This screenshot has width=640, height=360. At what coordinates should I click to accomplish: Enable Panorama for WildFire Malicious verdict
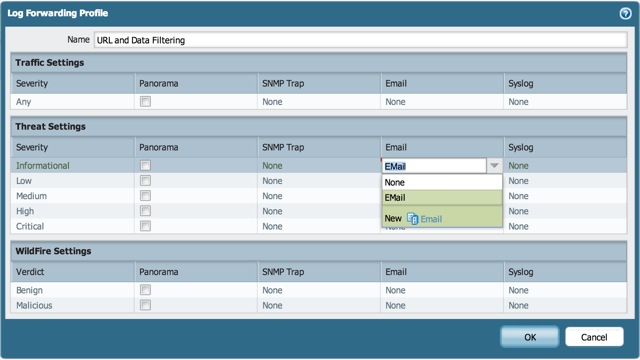(x=145, y=305)
